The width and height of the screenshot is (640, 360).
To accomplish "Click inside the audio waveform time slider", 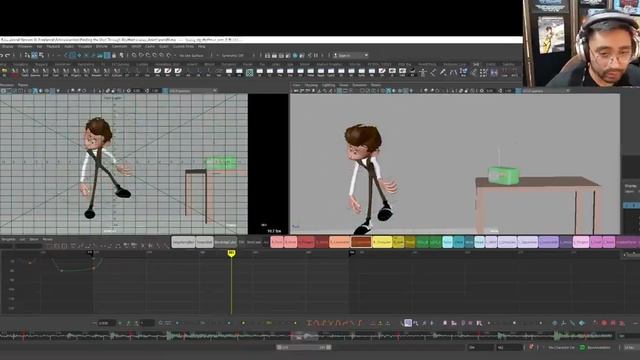I will coord(306,336).
